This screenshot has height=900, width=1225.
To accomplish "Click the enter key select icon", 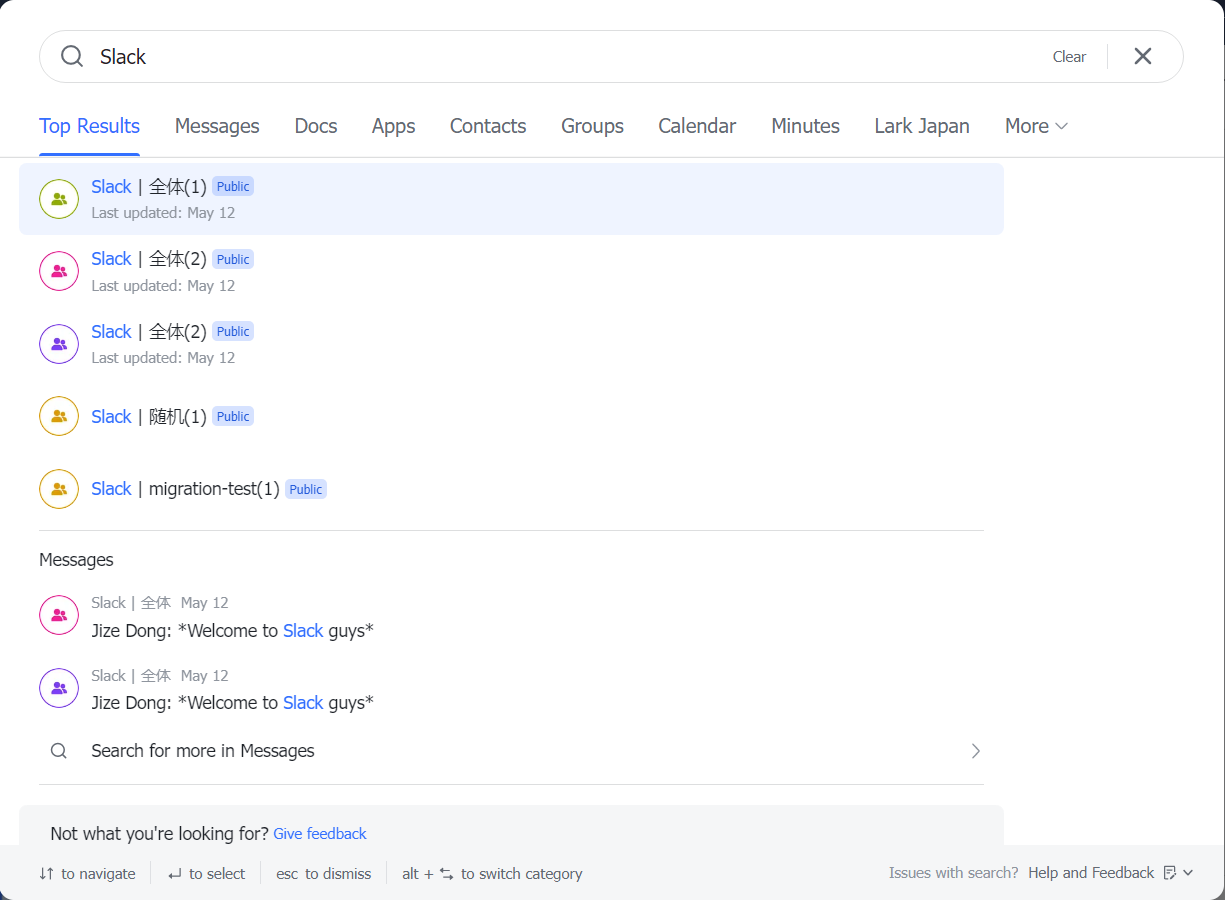I will coord(175,874).
